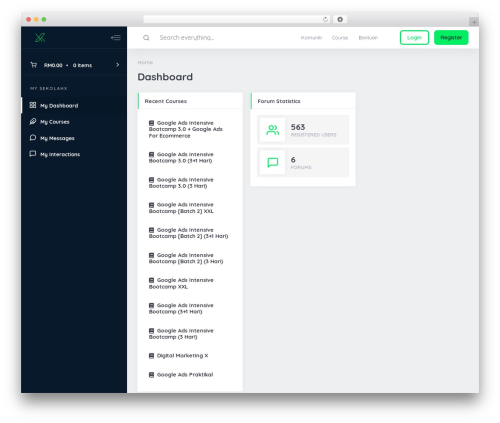Click the Recent Courses panel header

tap(190, 101)
